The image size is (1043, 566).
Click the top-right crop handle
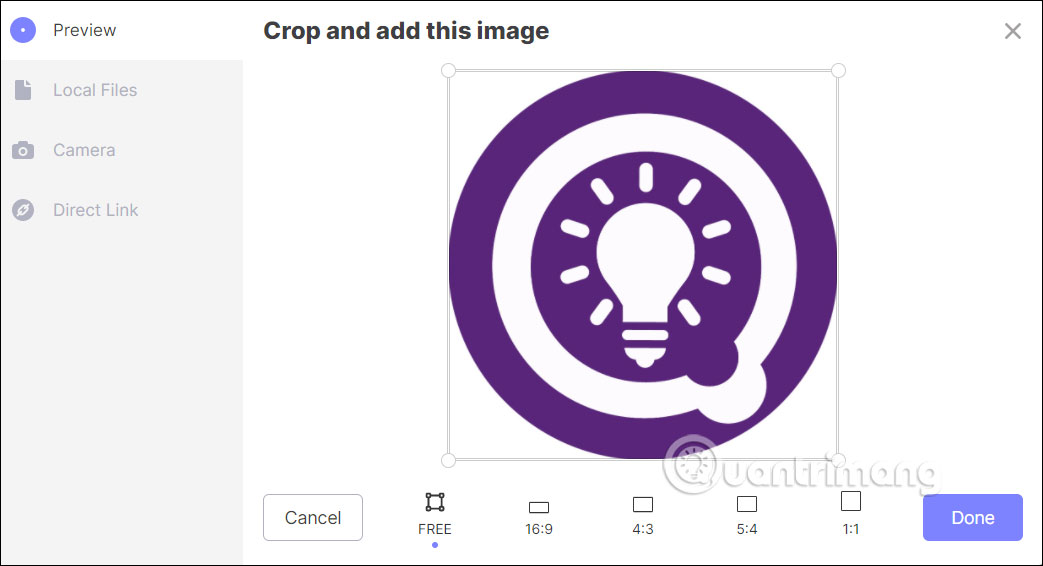838,71
